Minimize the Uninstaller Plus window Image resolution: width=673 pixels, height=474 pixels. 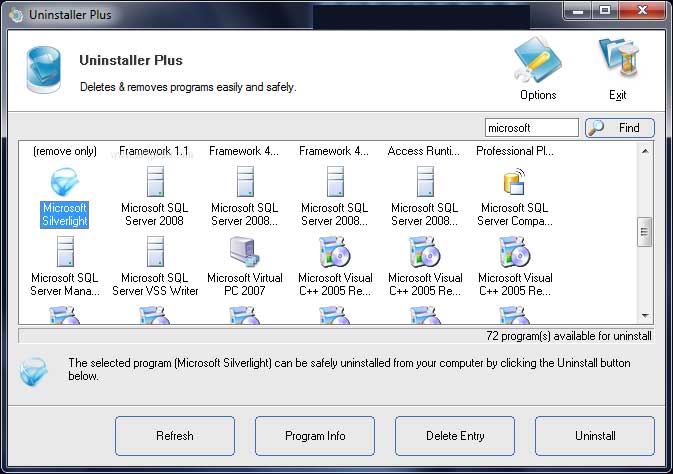[x=577, y=10]
